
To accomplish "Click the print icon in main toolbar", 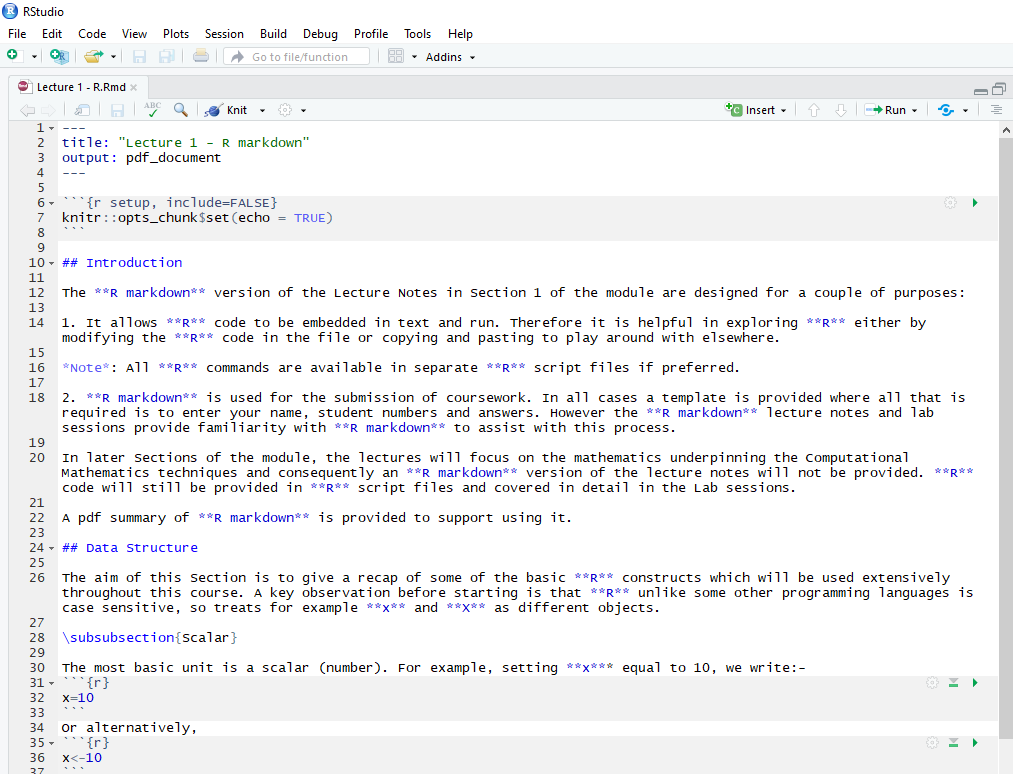I will click(201, 57).
